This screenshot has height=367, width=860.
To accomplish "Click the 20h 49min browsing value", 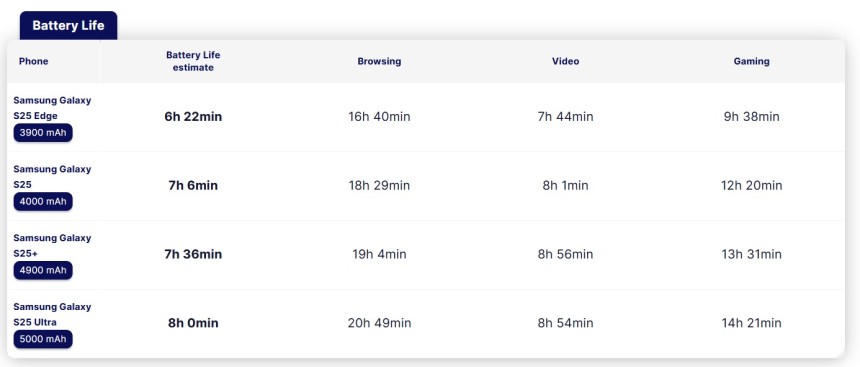I will (x=379, y=323).
